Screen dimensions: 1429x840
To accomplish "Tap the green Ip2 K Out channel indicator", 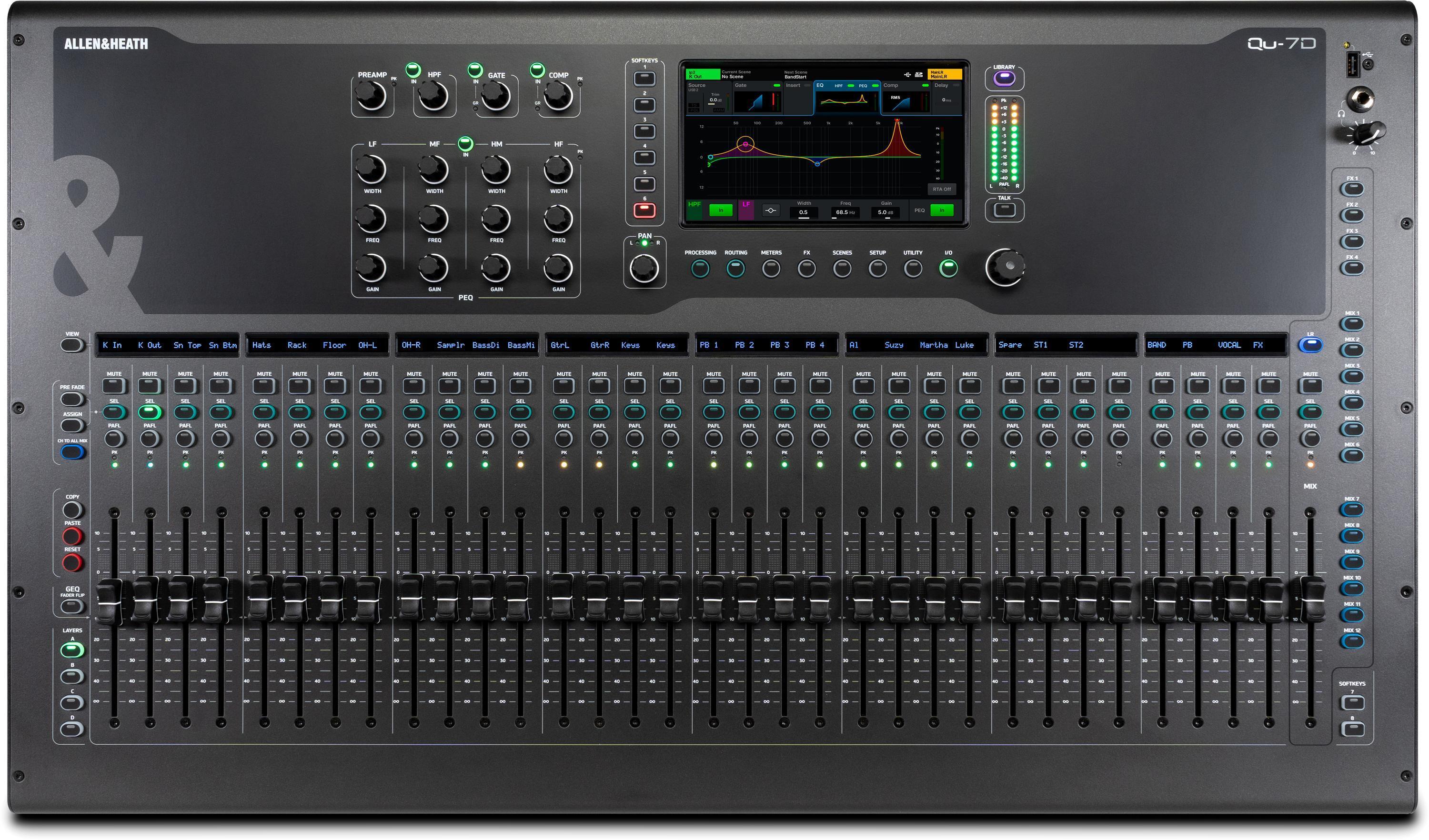I will click(x=703, y=74).
